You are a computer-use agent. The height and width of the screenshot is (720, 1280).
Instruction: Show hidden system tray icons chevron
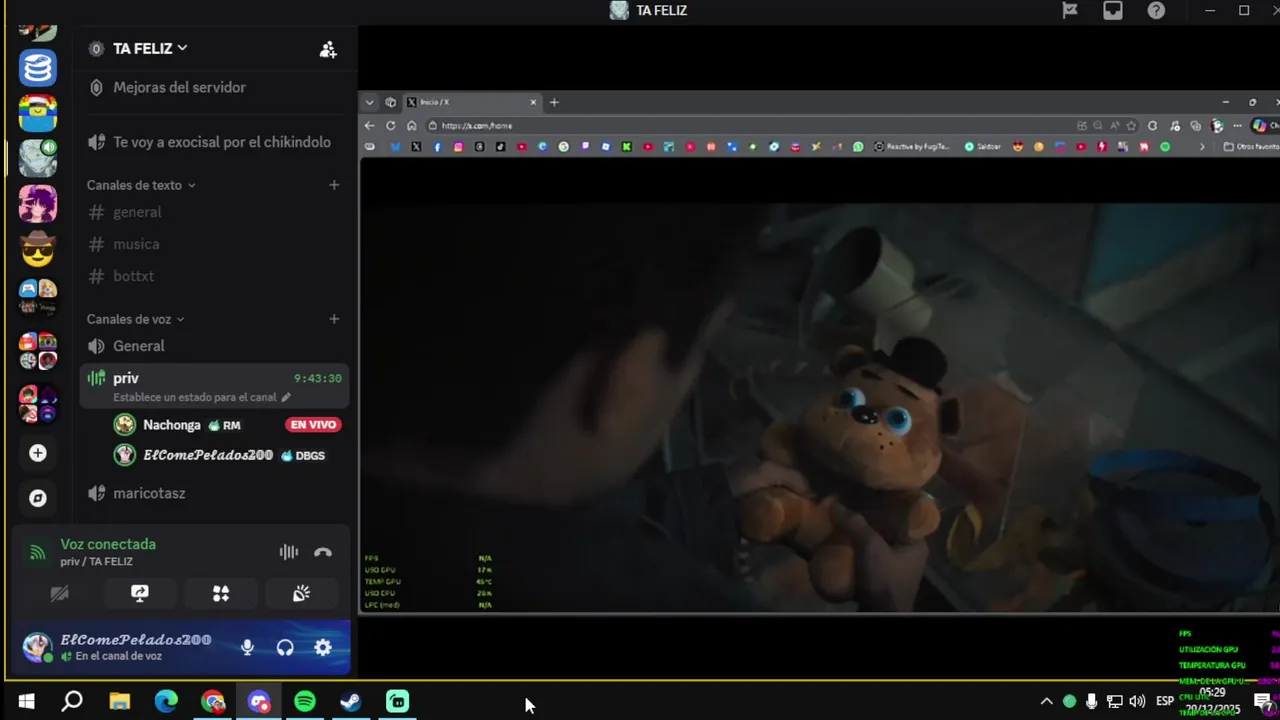[1046, 701]
